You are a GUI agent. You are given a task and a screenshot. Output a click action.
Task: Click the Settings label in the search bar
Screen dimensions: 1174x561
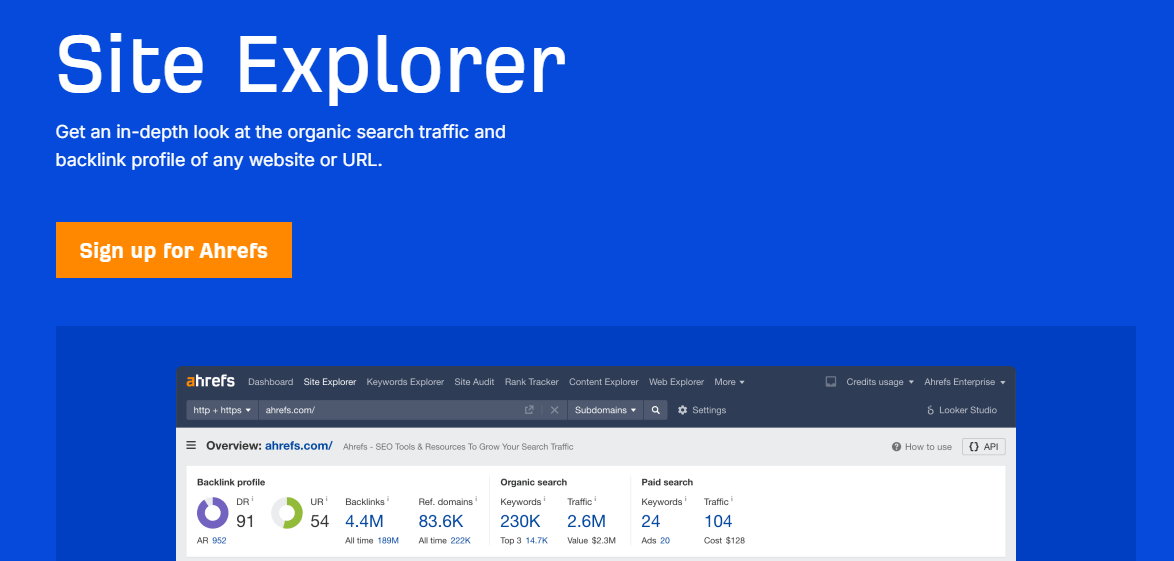point(709,410)
